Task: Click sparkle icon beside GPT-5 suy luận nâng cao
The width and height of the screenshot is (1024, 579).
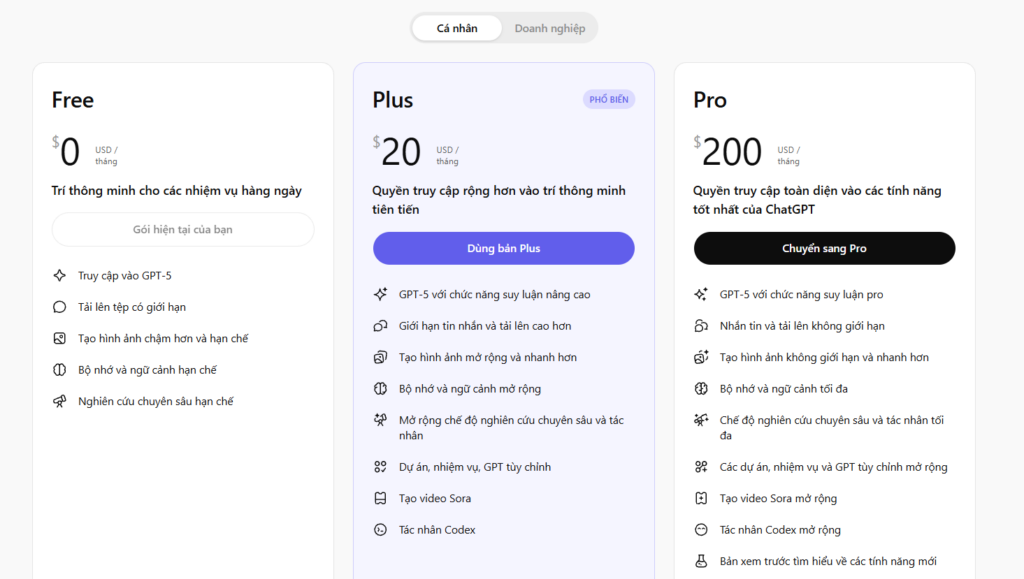Action: pos(380,294)
